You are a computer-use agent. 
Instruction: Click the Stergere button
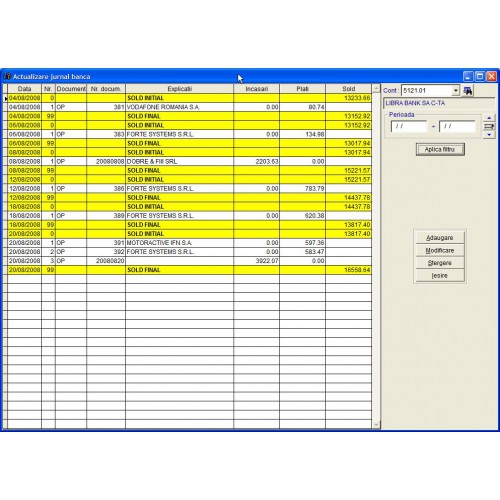[x=440, y=263]
